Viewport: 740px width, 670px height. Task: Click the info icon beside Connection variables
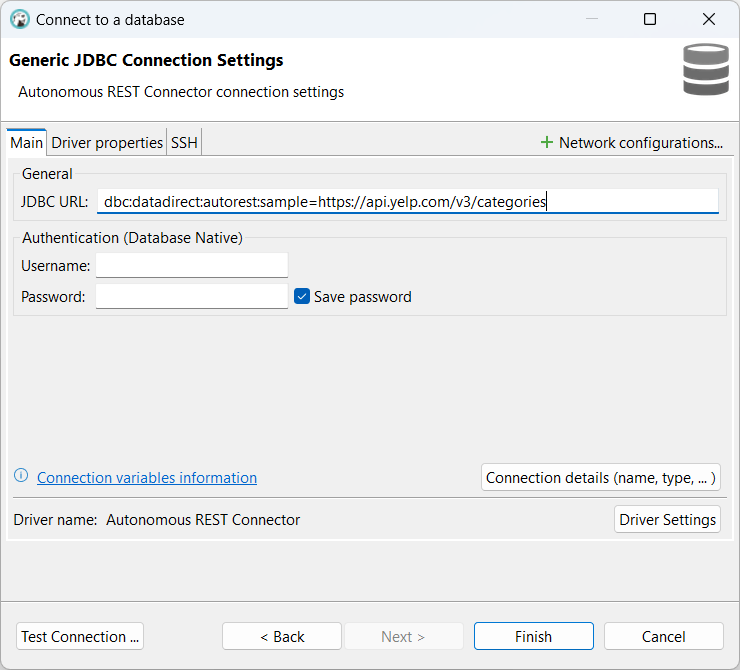click(21, 476)
